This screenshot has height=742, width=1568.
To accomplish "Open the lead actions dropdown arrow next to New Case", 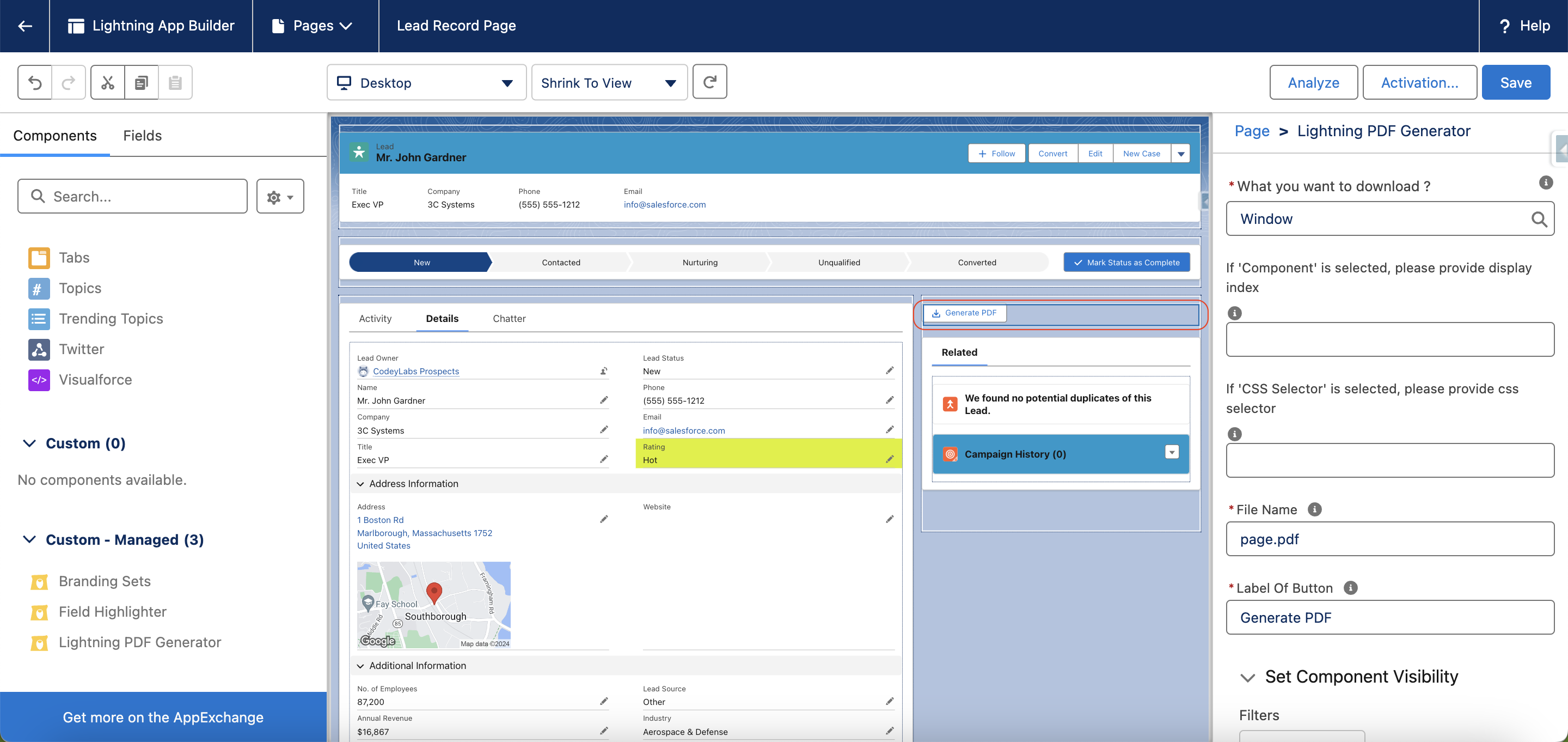I will pyautogui.click(x=1181, y=154).
